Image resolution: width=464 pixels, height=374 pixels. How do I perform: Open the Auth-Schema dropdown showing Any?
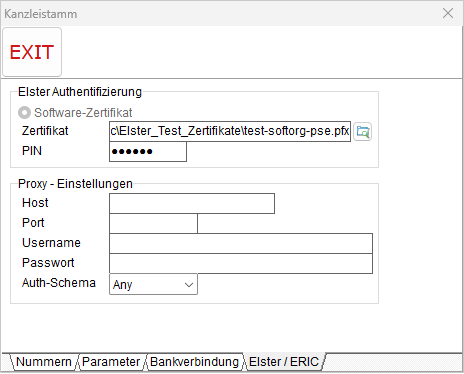click(x=153, y=284)
